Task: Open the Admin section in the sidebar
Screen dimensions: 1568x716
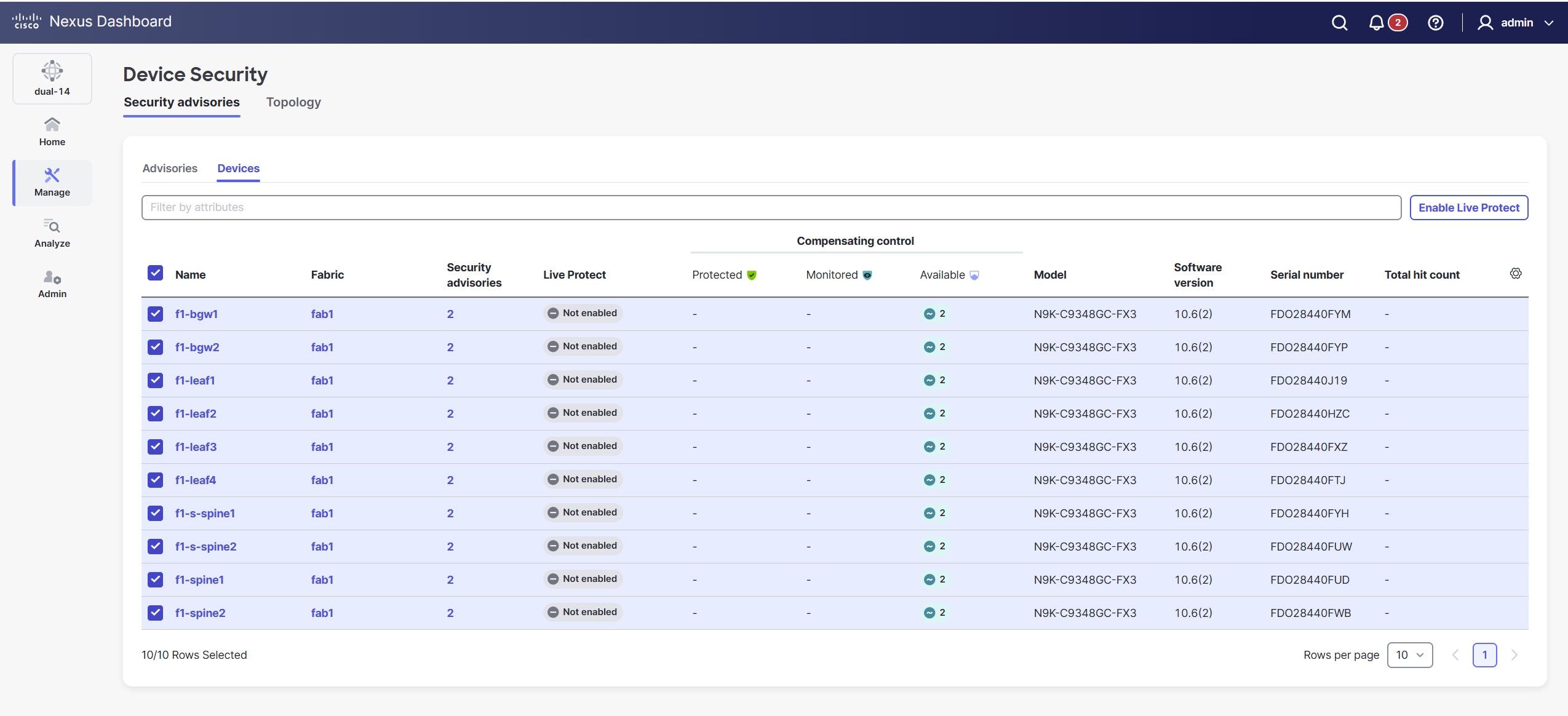Action: point(52,283)
